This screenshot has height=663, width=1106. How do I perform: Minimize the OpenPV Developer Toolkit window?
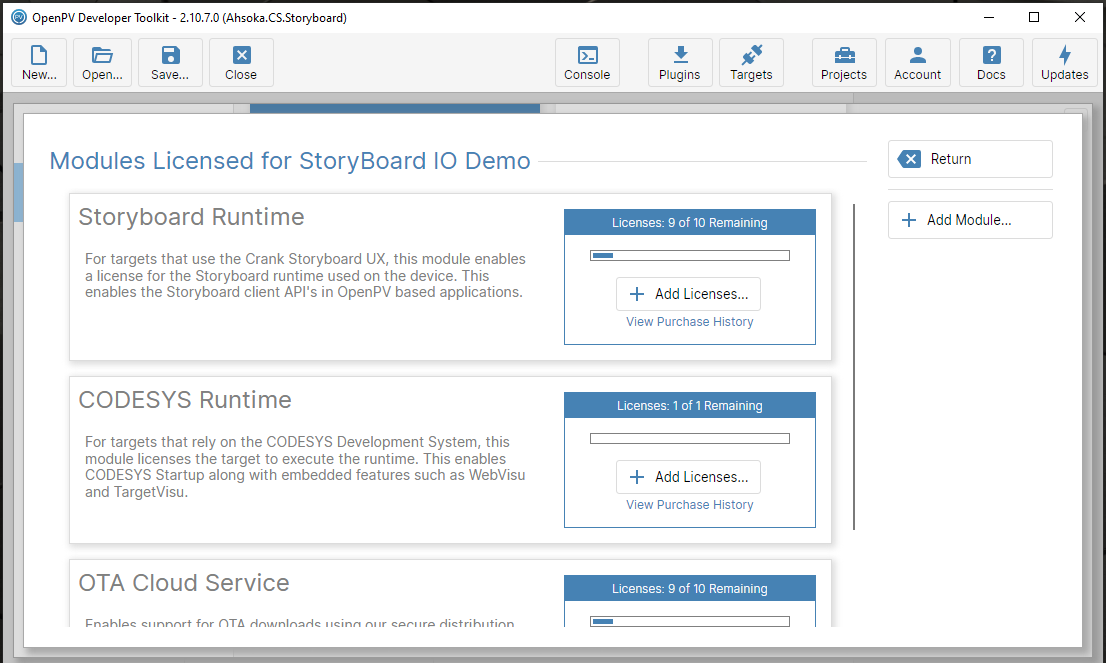click(989, 18)
